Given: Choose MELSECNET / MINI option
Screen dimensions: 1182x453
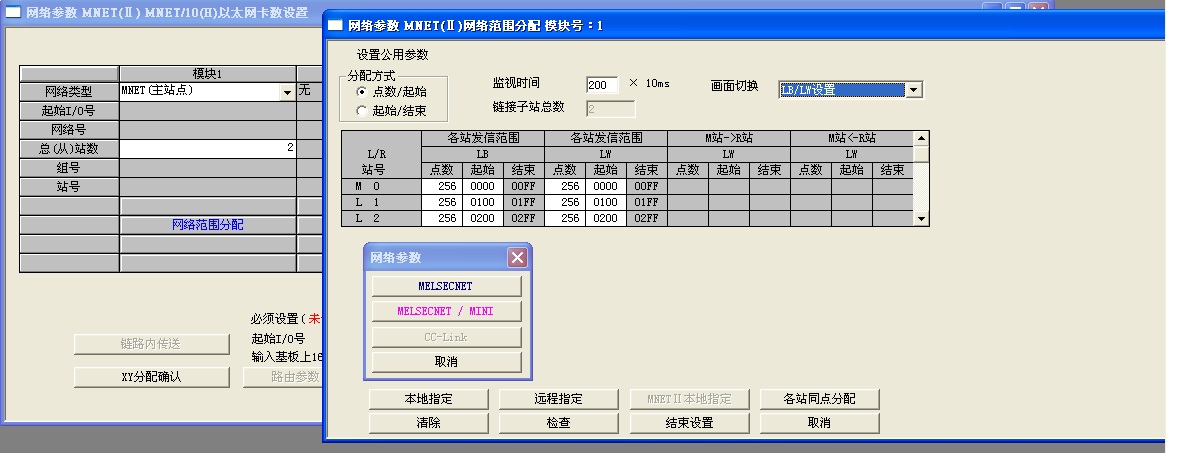Looking at the screenshot, I should pyautogui.click(x=446, y=311).
